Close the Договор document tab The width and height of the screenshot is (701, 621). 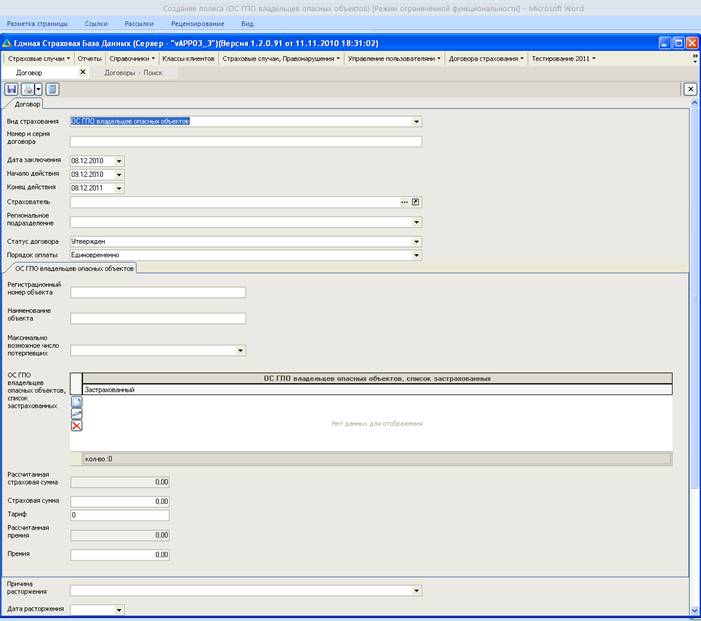coord(83,72)
